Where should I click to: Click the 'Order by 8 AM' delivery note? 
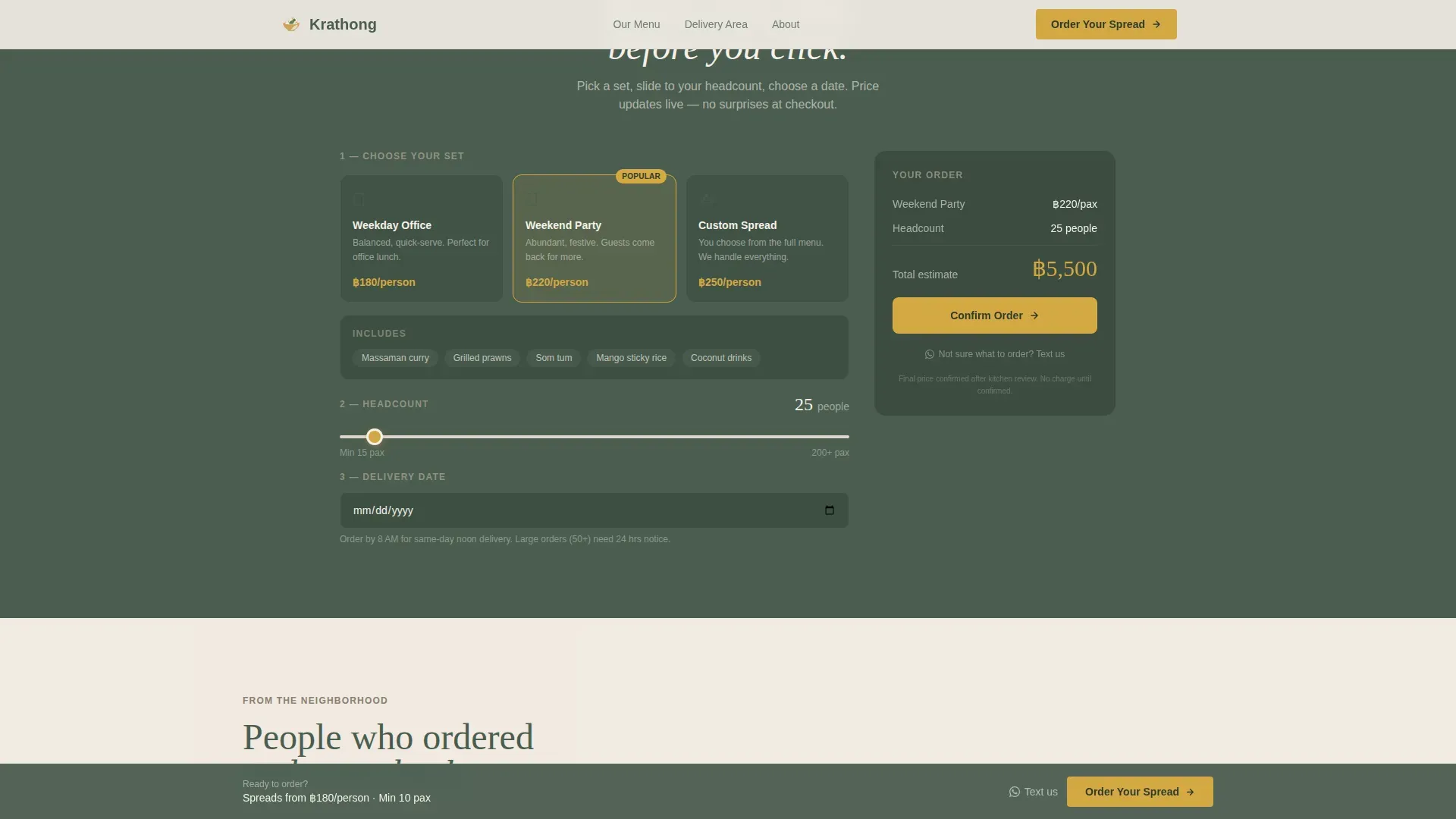coord(505,539)
